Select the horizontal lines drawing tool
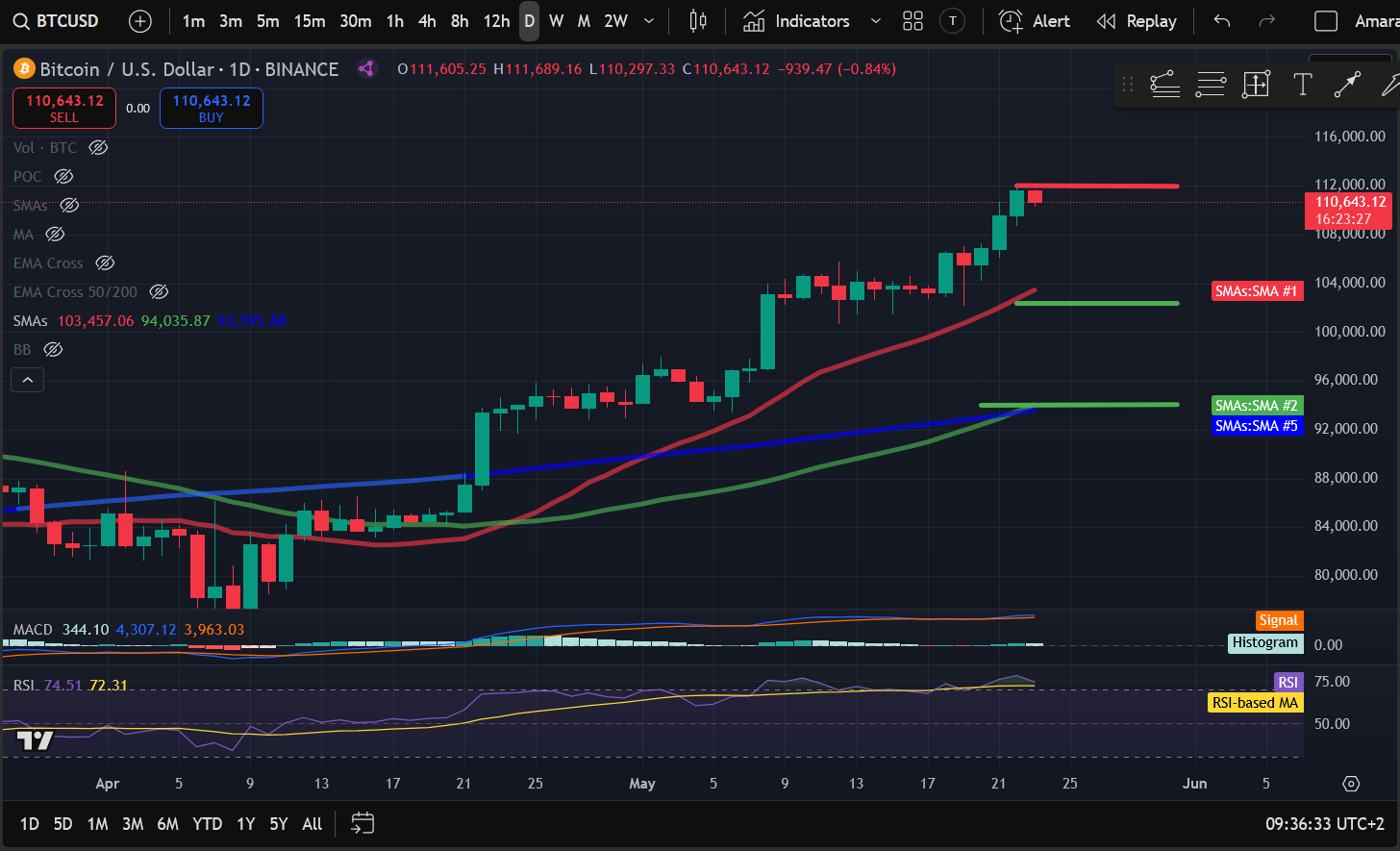This screenshot has height=851, width=1400. [x=1211, y=85]
